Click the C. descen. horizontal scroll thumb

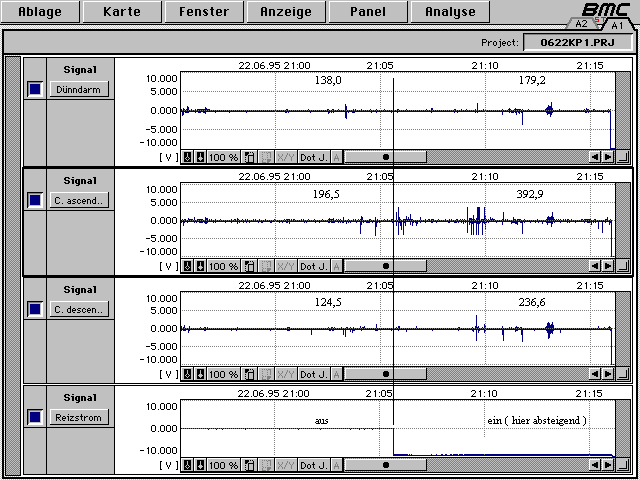click(386, 375)
